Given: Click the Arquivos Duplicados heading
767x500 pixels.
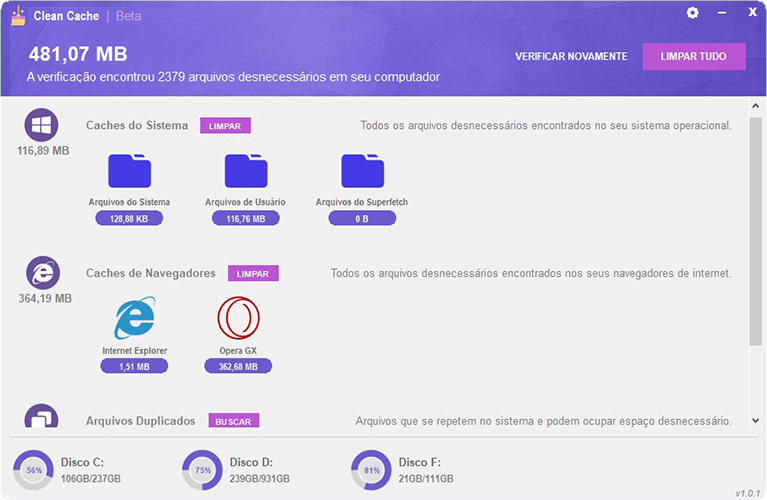Looking at the screenshot, I should tap(140, 421).
